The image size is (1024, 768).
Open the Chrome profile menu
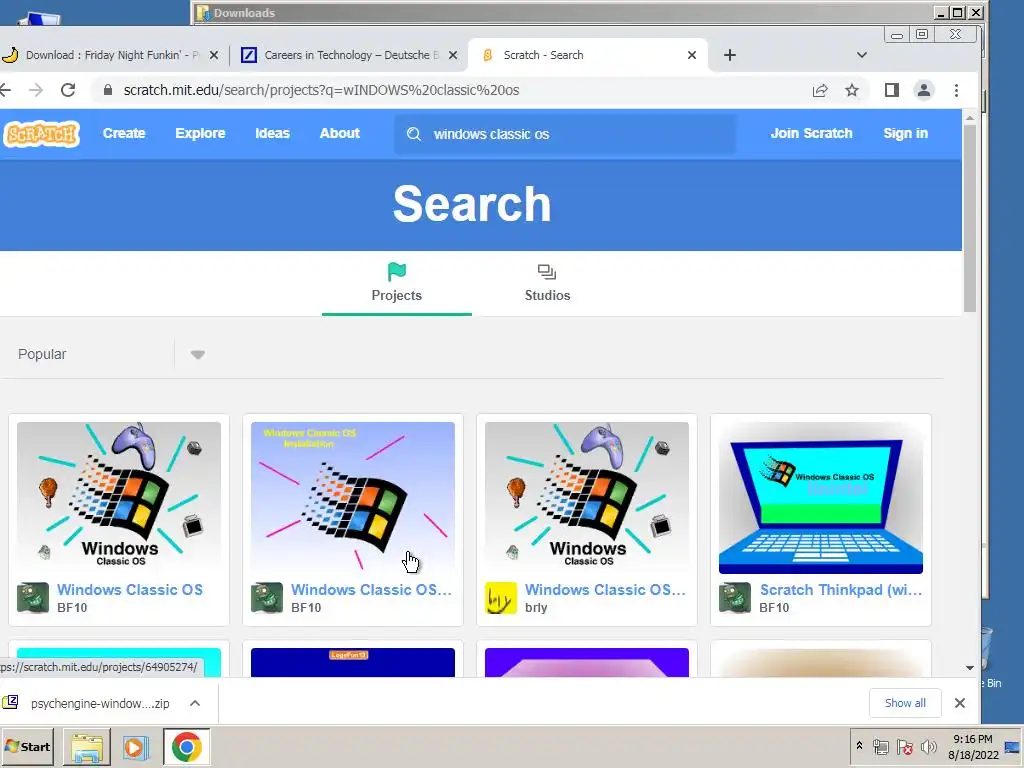[923, 90]
